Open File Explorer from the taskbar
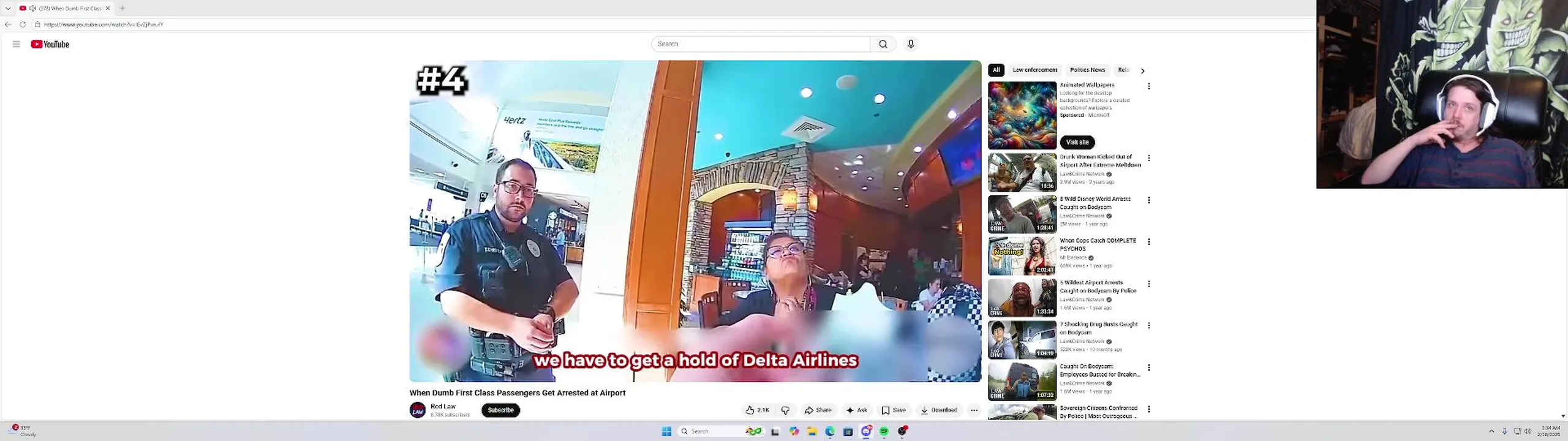This screenshot has width=1568, height=441. 812,432
